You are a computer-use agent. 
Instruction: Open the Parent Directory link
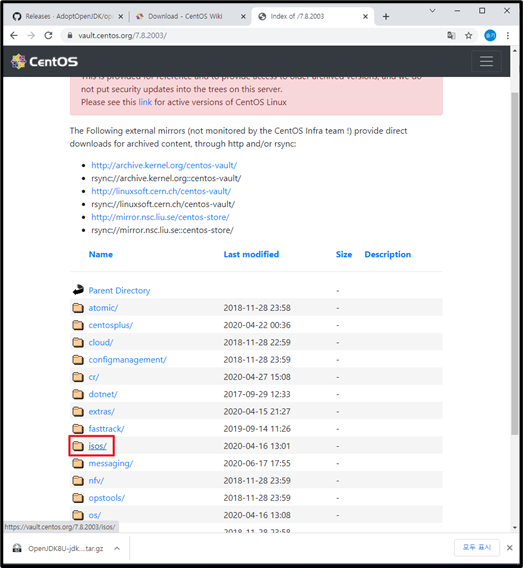coord(119,291)
